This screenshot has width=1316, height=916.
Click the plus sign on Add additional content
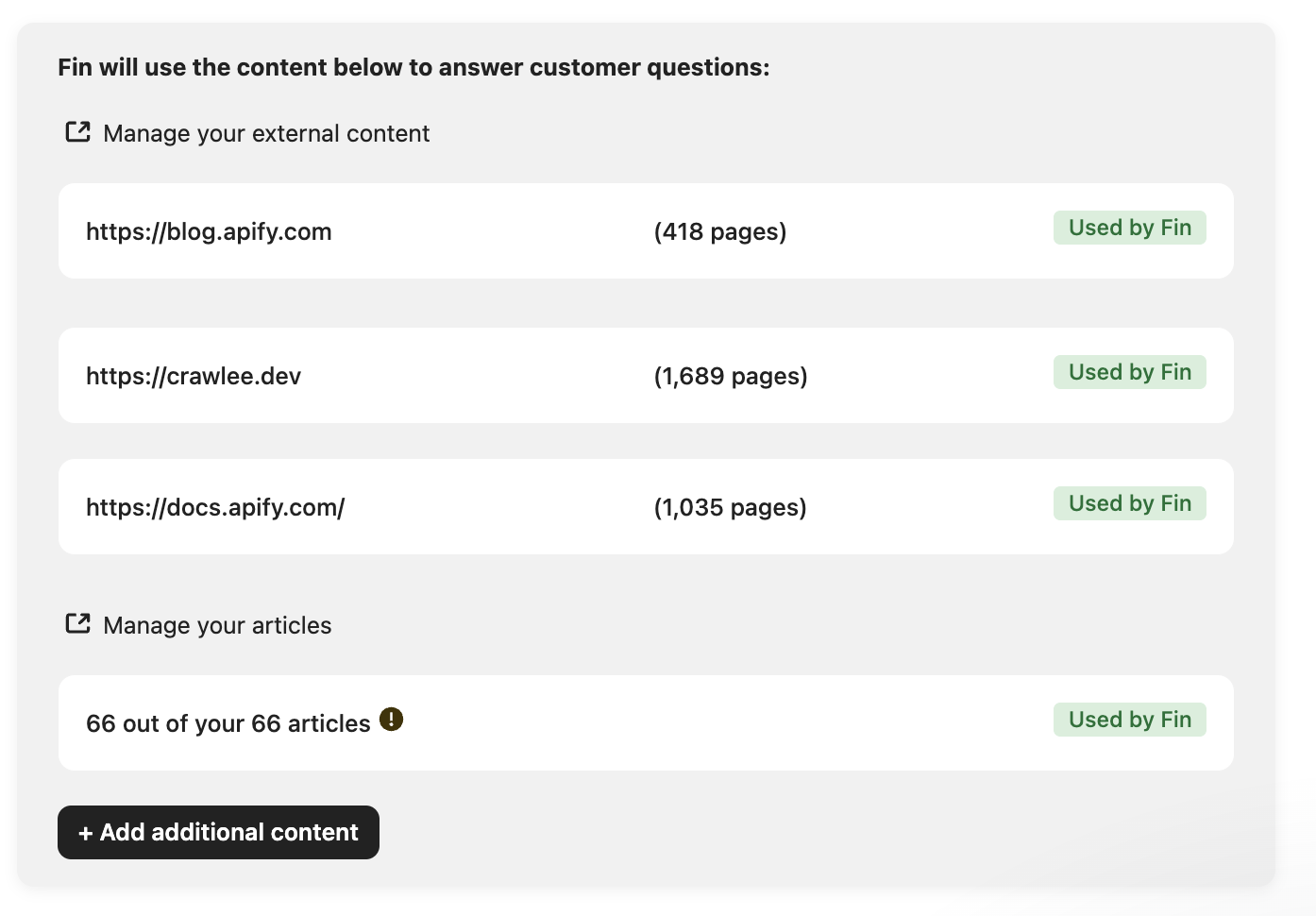click(x=86, y=833)
